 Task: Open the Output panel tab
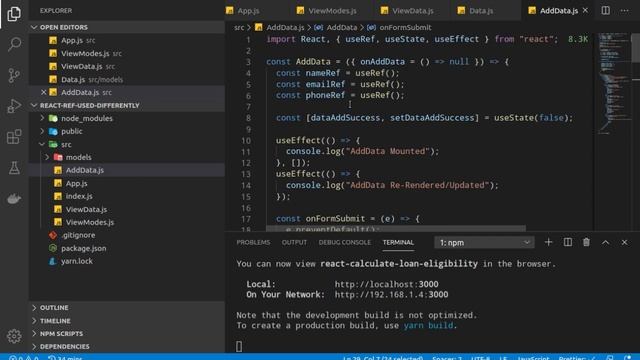pyautogui.click(x=294, y=242)
